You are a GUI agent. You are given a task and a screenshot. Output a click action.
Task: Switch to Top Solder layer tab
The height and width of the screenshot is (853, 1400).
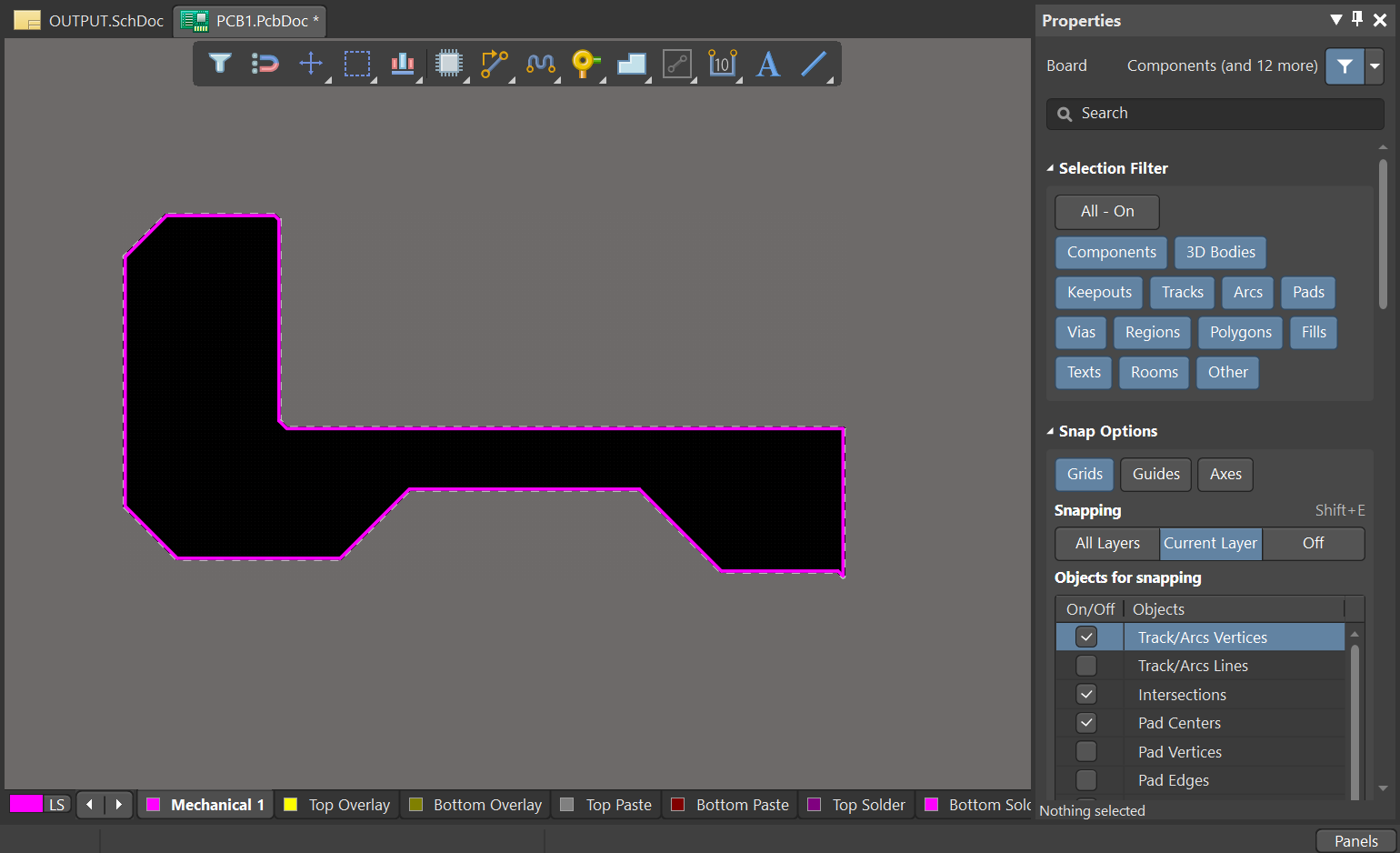click(x=856, y=805)
